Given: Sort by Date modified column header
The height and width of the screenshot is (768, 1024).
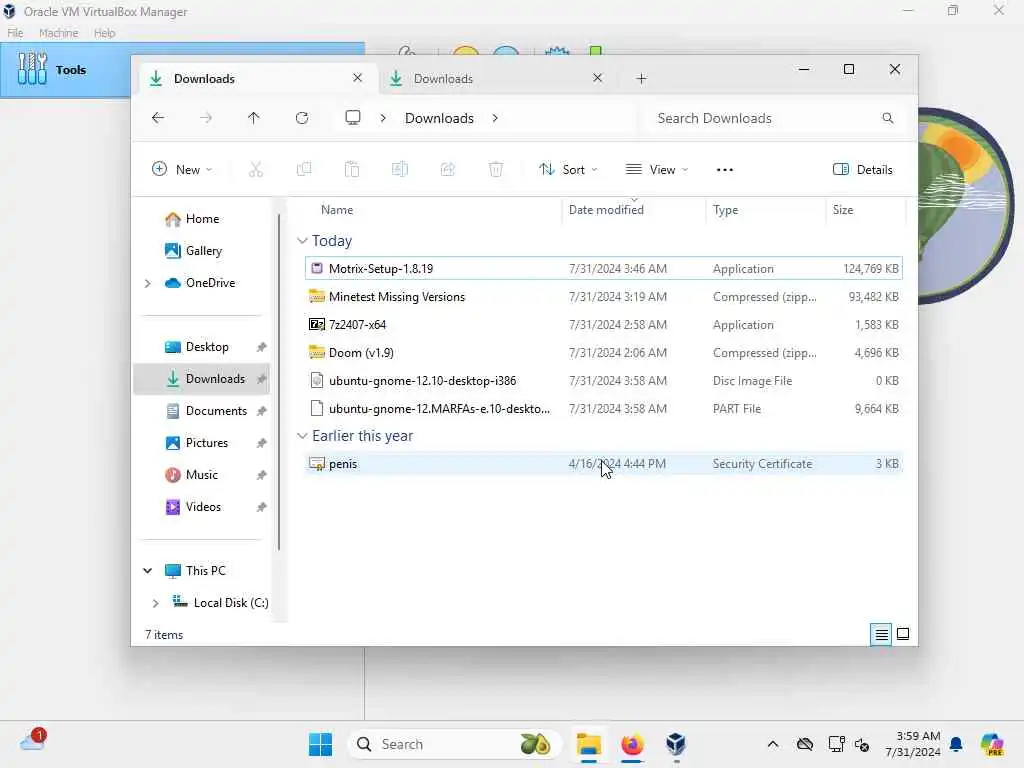Looking at the screenshot, I should [606, 210].
